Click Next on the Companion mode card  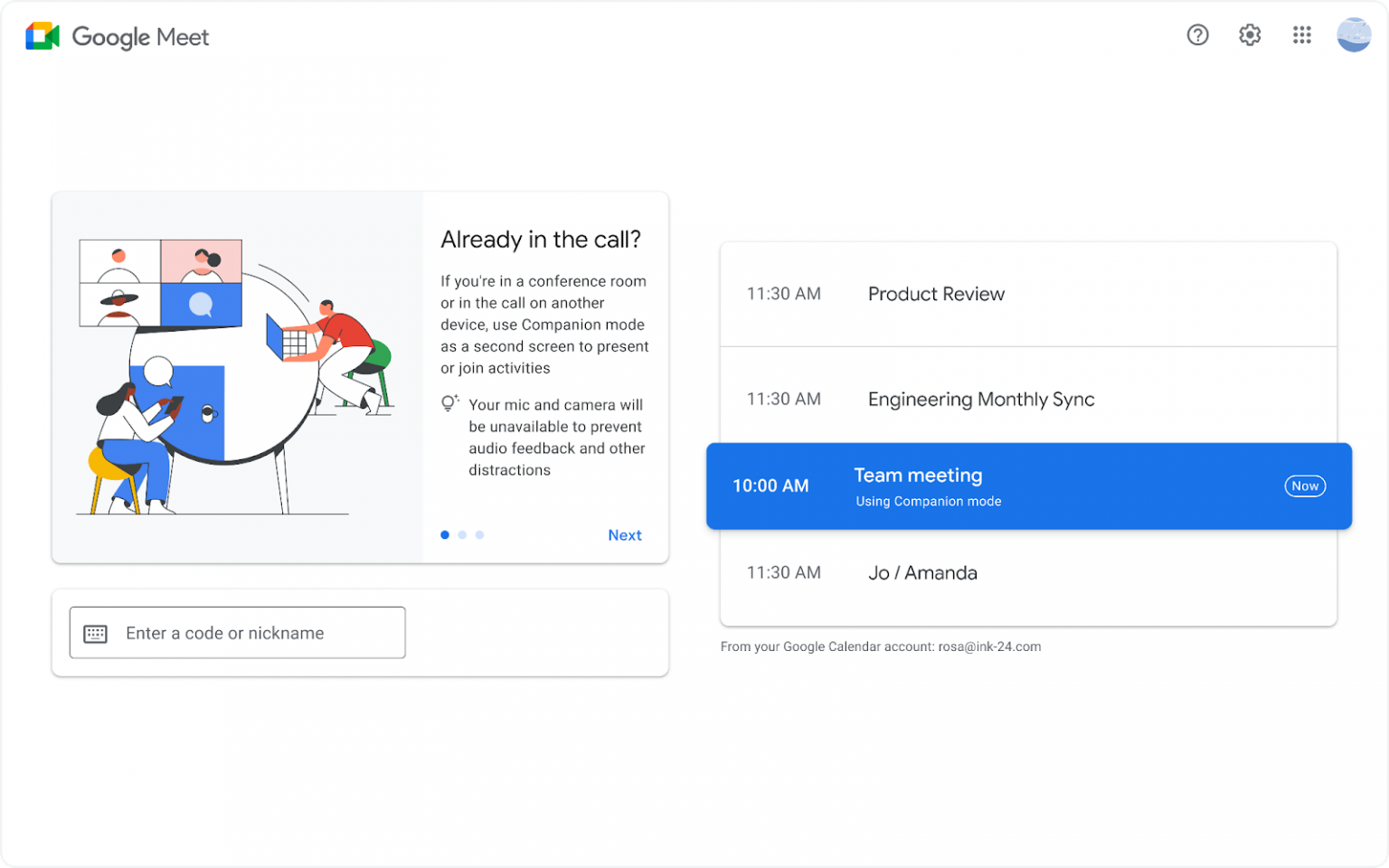(625, 534)
